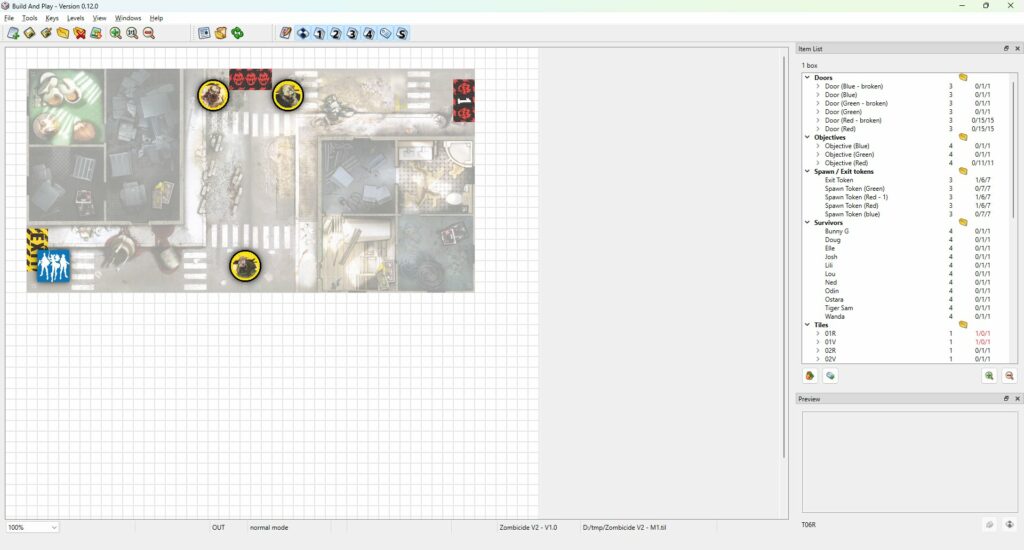
Task: Click the save map icon with green arrow
Action: click(x=96, y=33)
